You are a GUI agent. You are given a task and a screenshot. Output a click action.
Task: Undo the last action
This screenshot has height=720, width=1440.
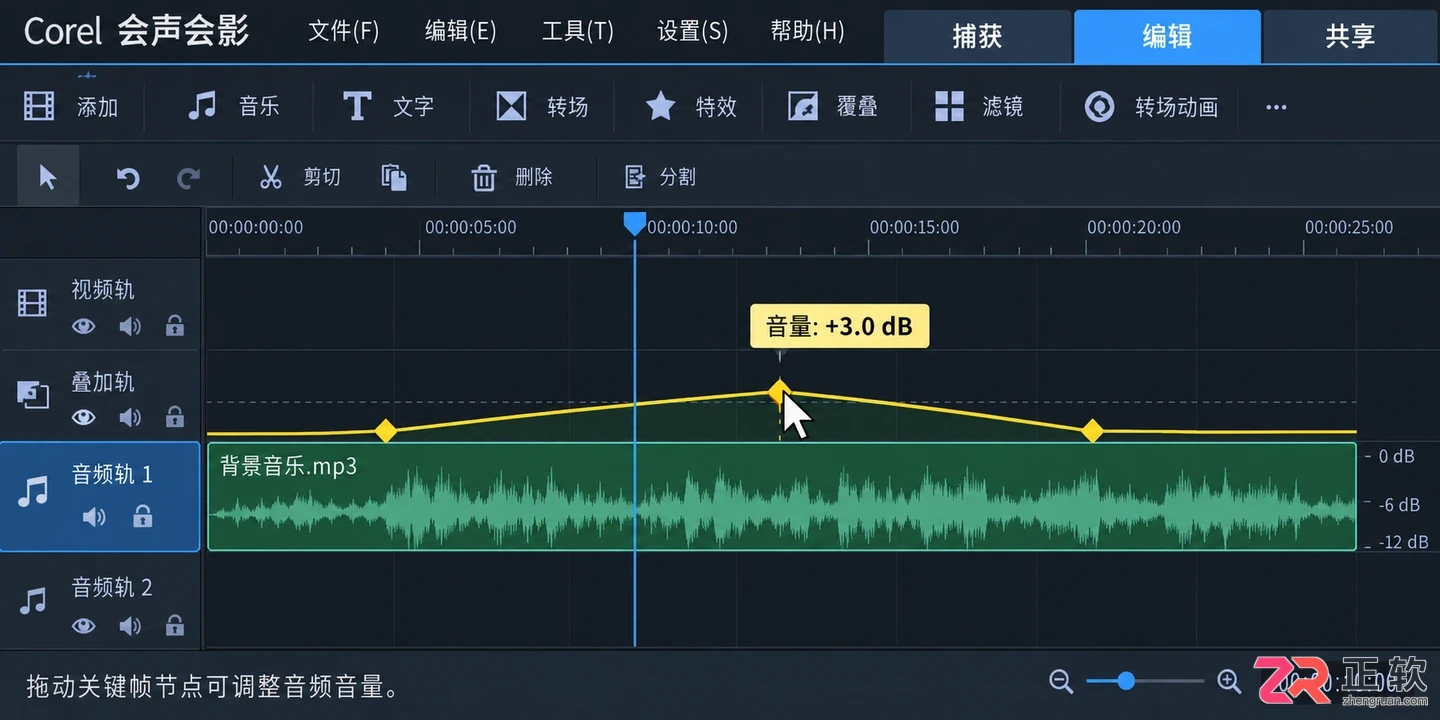coord(128,178)
